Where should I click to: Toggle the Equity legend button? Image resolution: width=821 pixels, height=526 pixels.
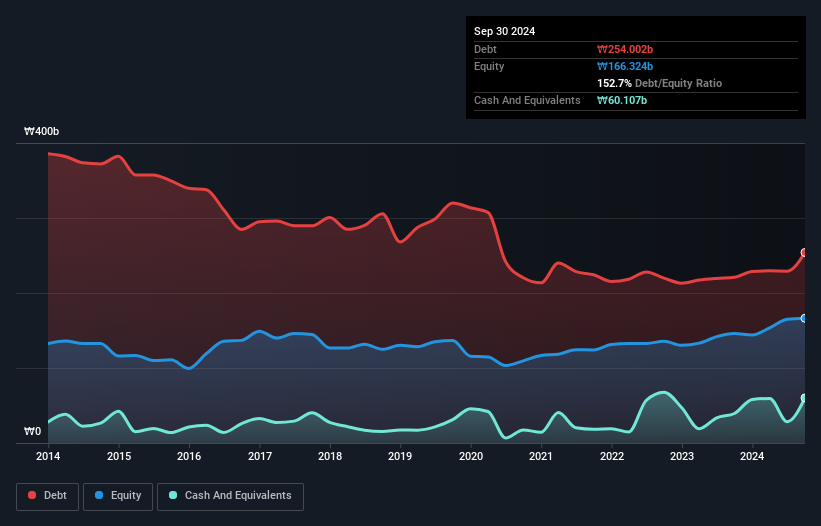(x=118, y=496)
